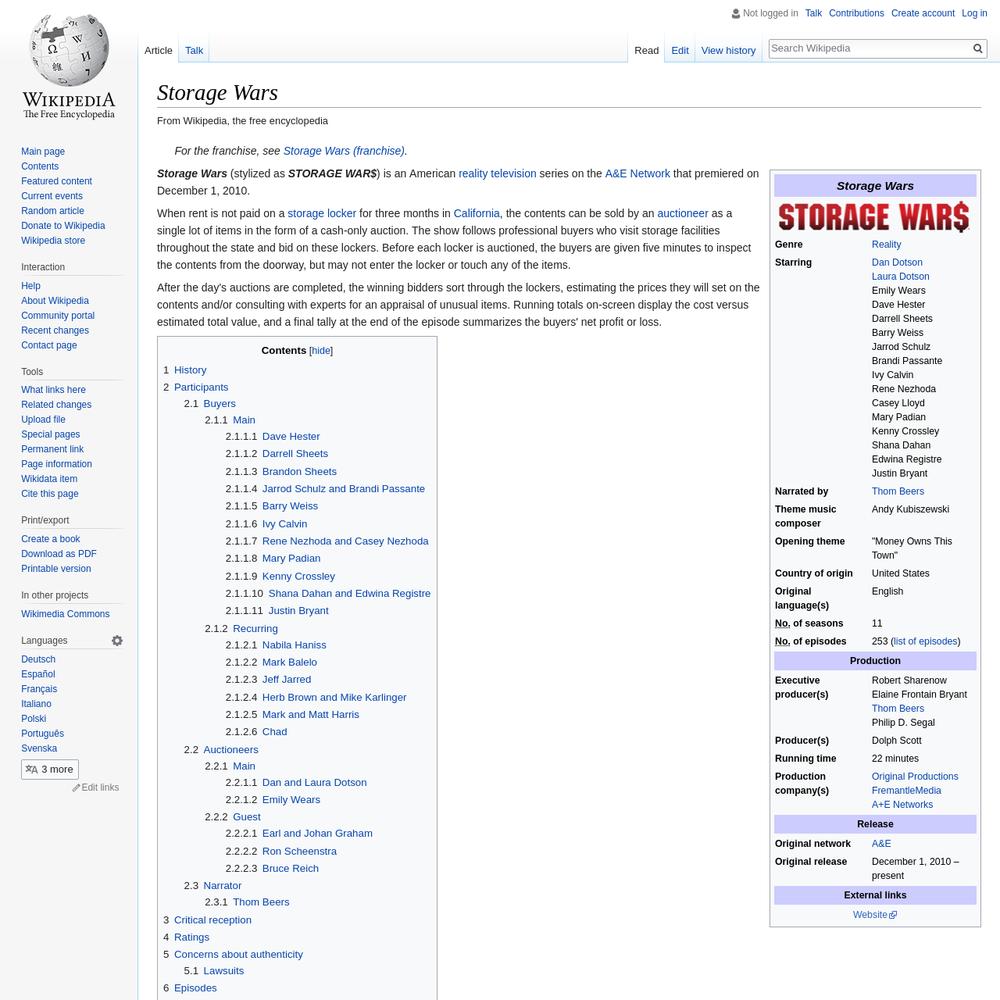Open the language settings gear icon

point(117,640)
